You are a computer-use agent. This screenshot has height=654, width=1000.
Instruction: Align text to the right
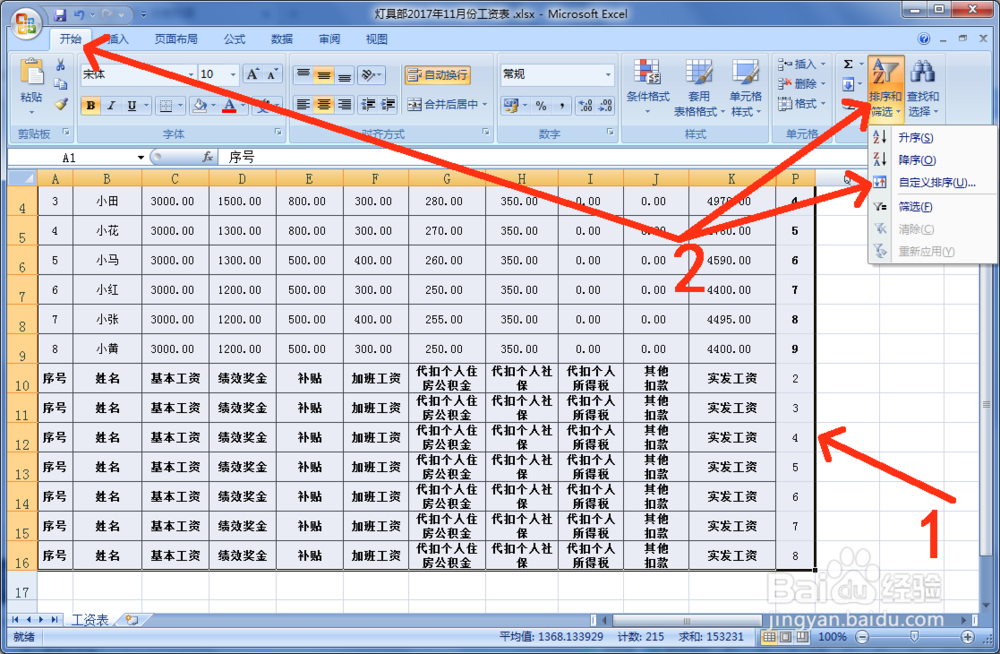tap(344, 104)
